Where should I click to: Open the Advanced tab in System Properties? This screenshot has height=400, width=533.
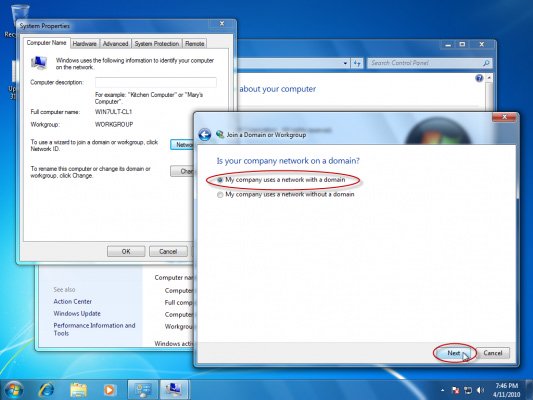coord(116,44)
